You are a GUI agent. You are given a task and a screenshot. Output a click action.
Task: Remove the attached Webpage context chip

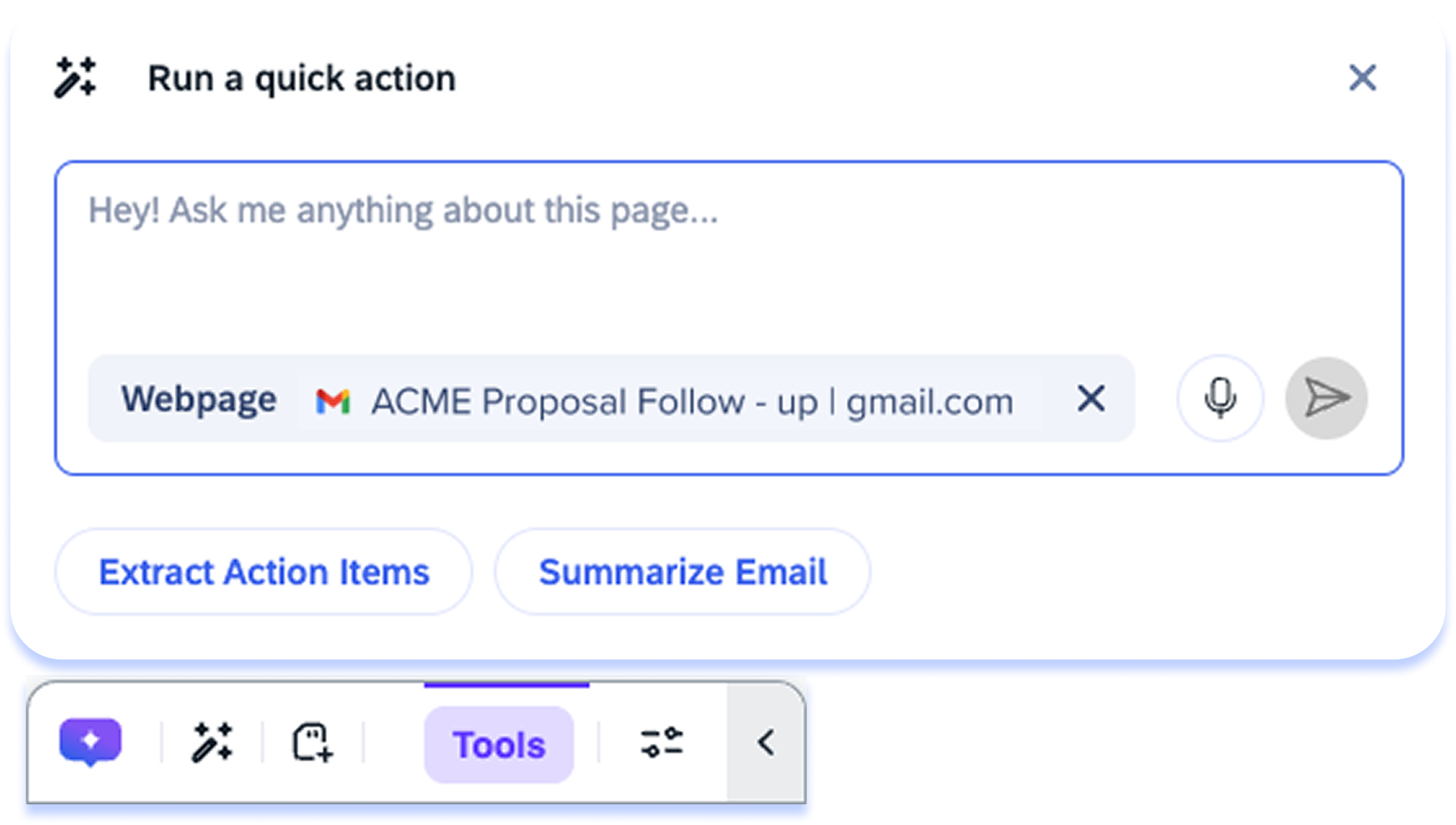tap(1091, 398)
